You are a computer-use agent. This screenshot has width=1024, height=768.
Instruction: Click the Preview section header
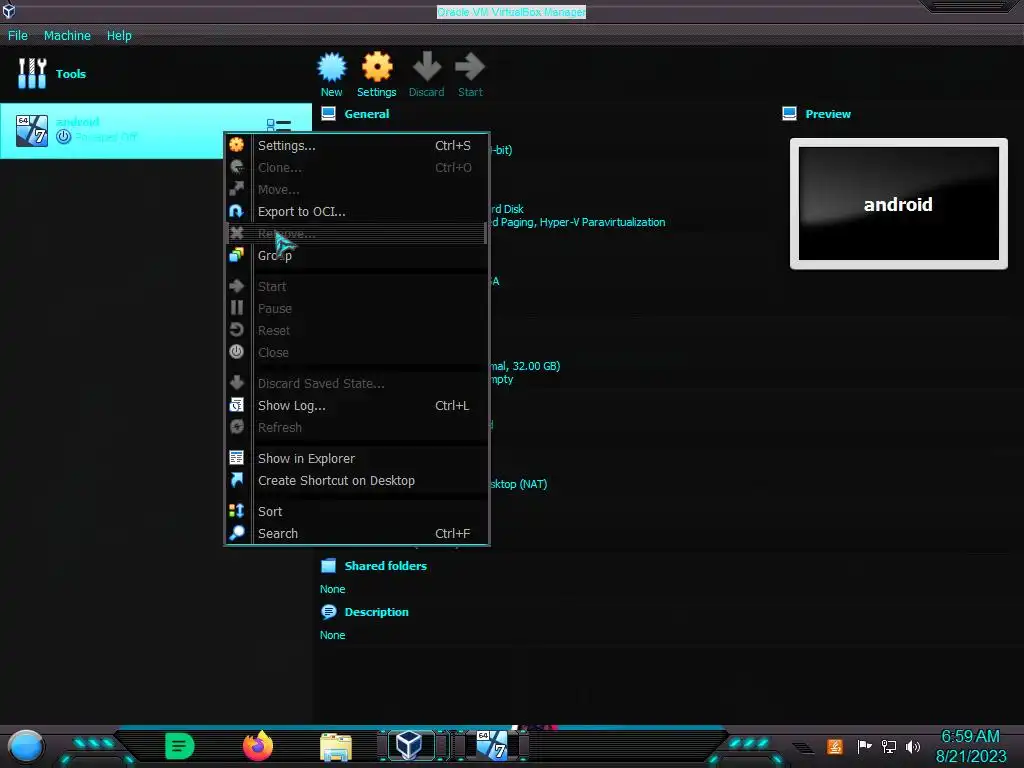coord(828,114)
